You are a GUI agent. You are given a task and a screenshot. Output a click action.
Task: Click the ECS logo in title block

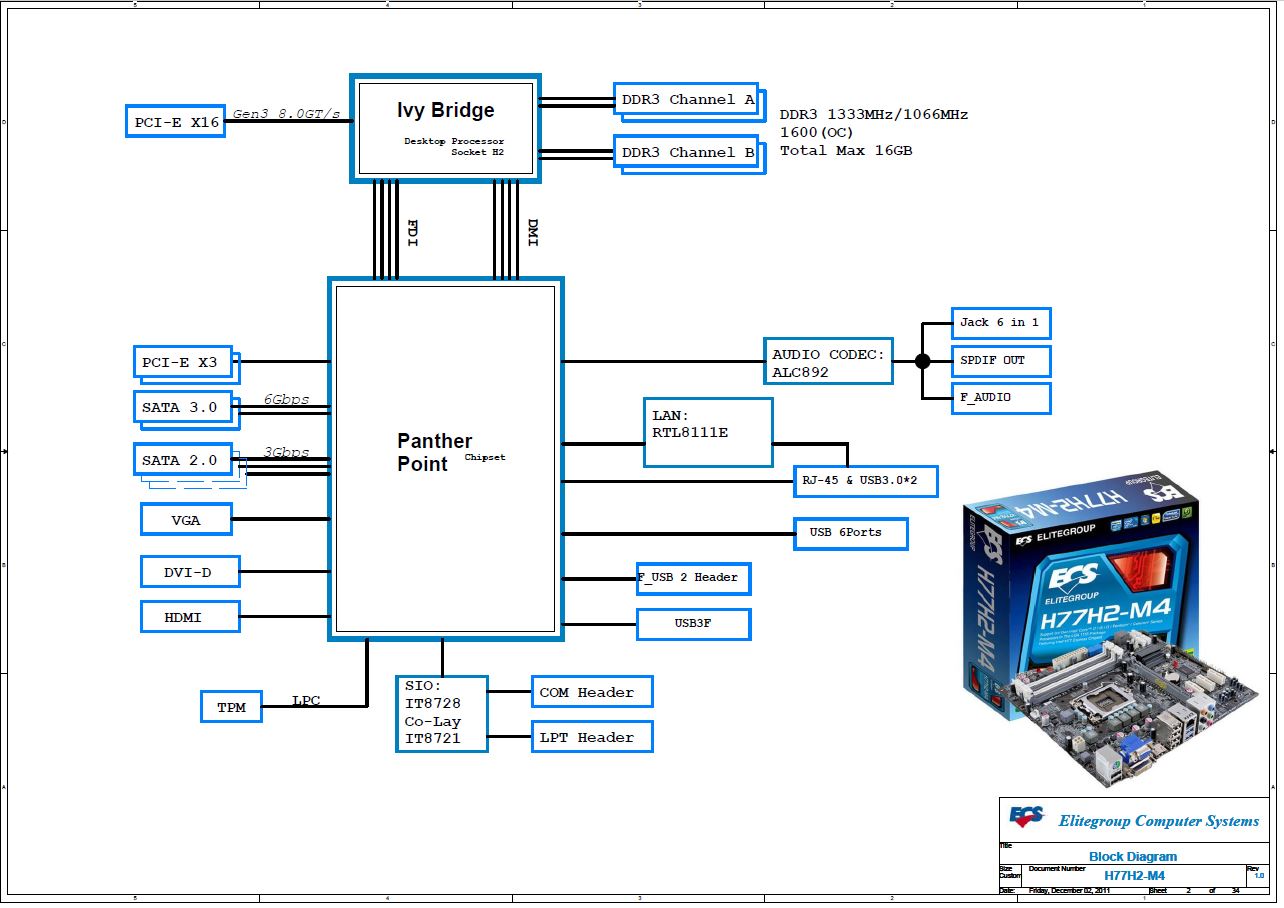pos(1026,817)
